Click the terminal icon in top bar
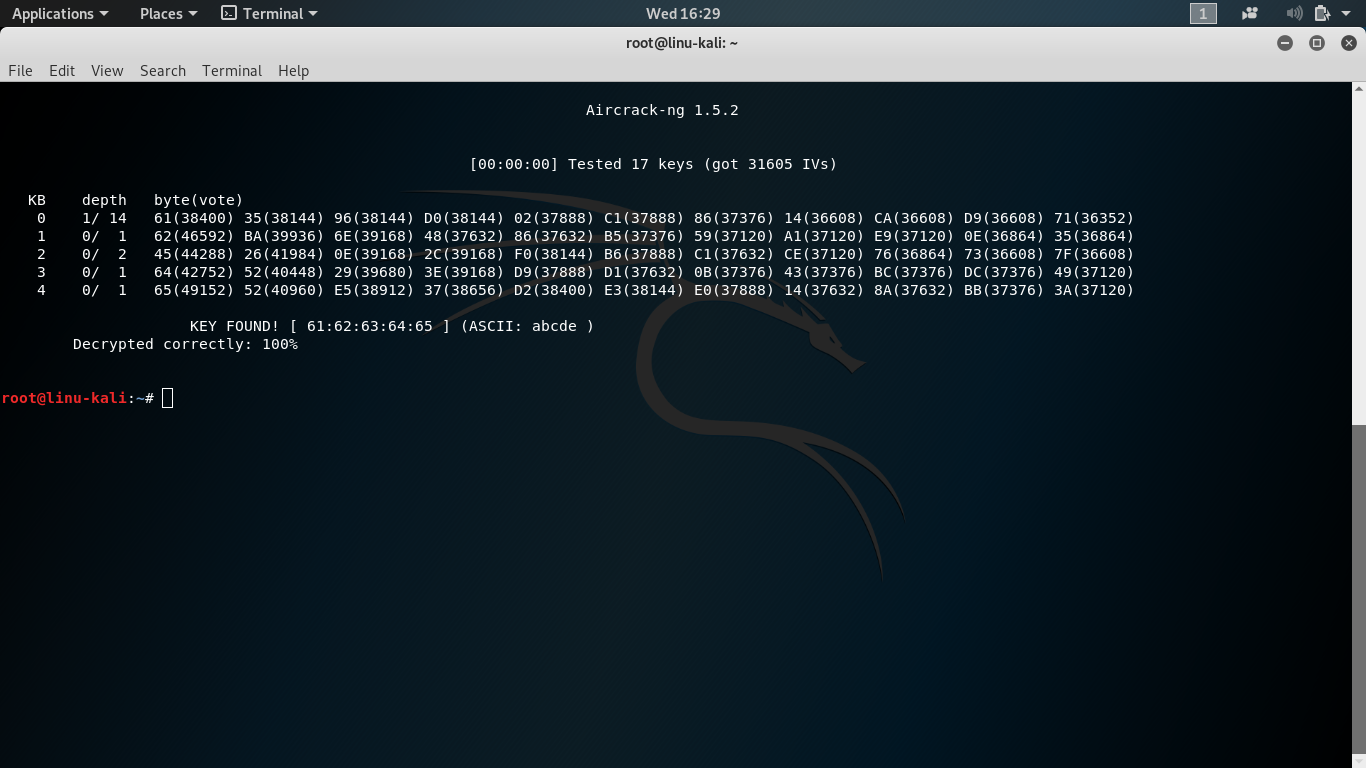 coord(229,13)
